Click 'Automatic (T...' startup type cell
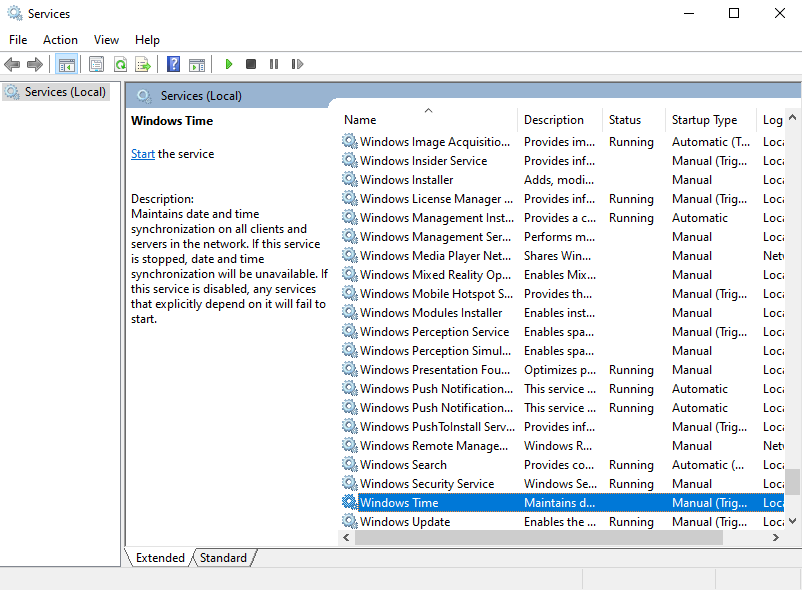The height and width of the screenshot is (590, 802). [x=710, y=142]
